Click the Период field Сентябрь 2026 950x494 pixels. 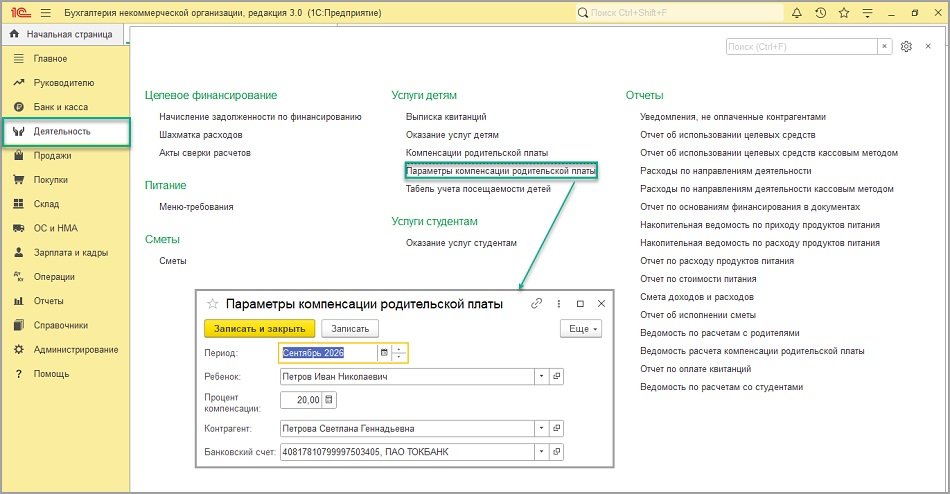click(328, 353)
